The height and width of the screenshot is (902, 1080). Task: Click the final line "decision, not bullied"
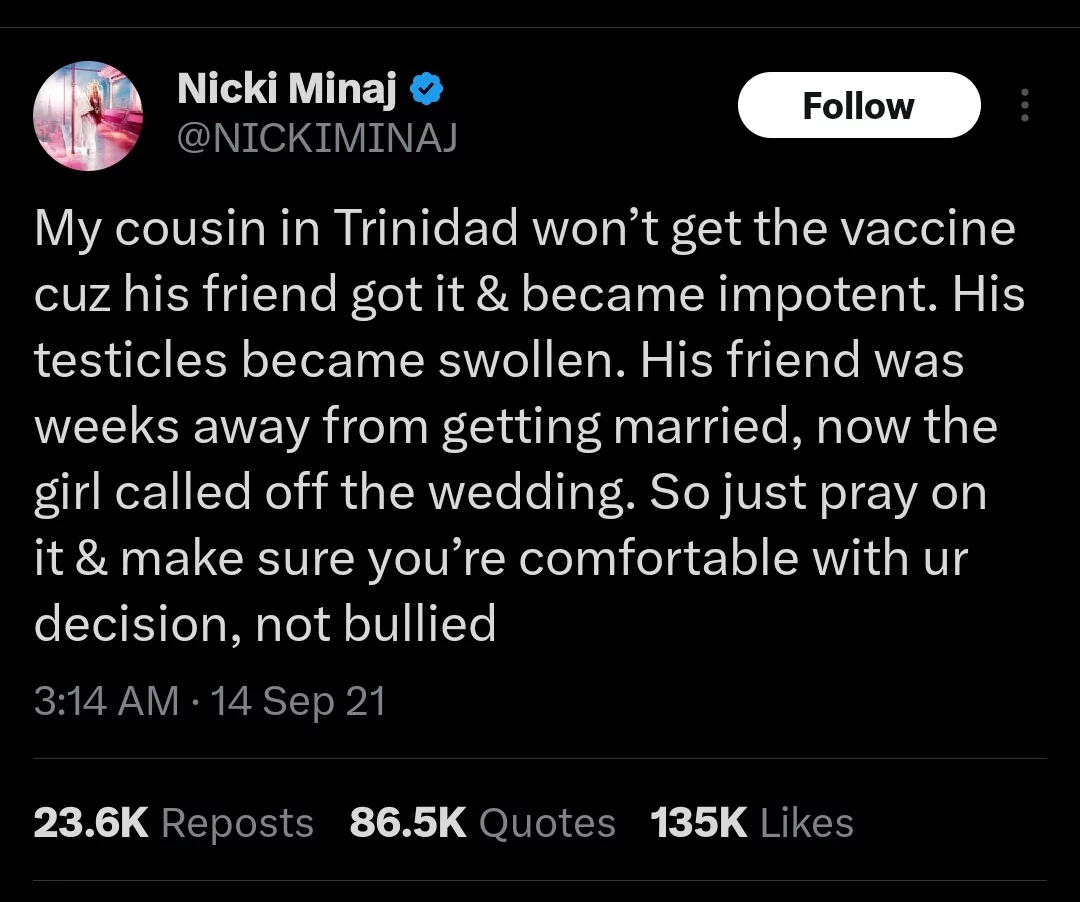click(265, 624)
